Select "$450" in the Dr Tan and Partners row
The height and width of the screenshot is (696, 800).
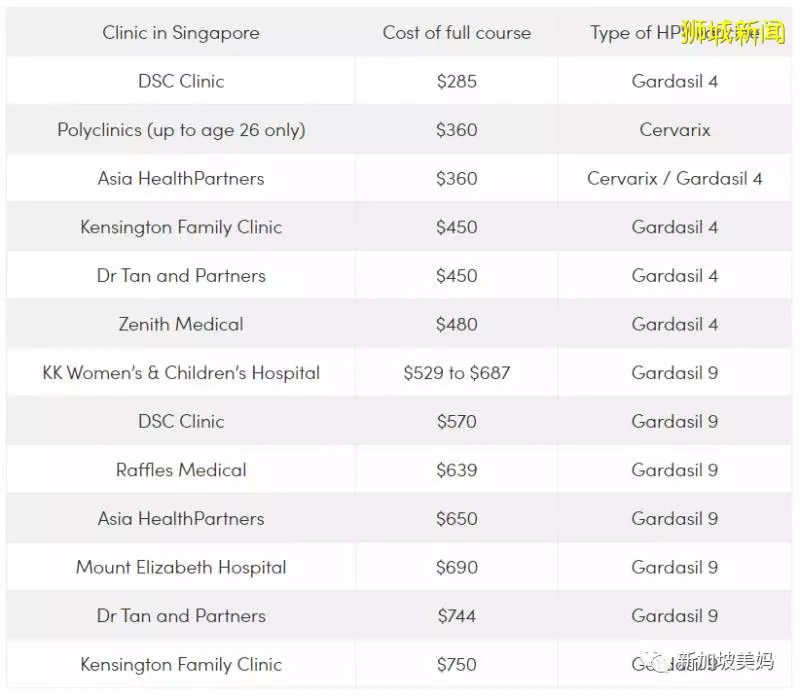pos(457,276)
